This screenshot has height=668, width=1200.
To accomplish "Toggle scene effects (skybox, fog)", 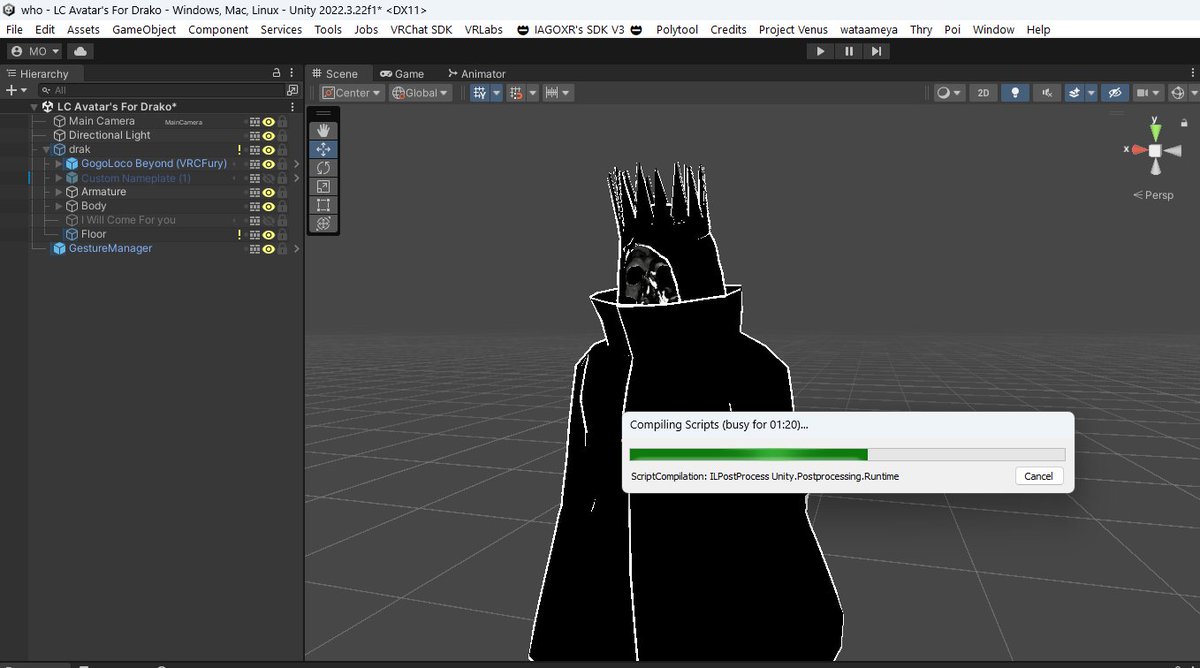I will point(1073,92).
